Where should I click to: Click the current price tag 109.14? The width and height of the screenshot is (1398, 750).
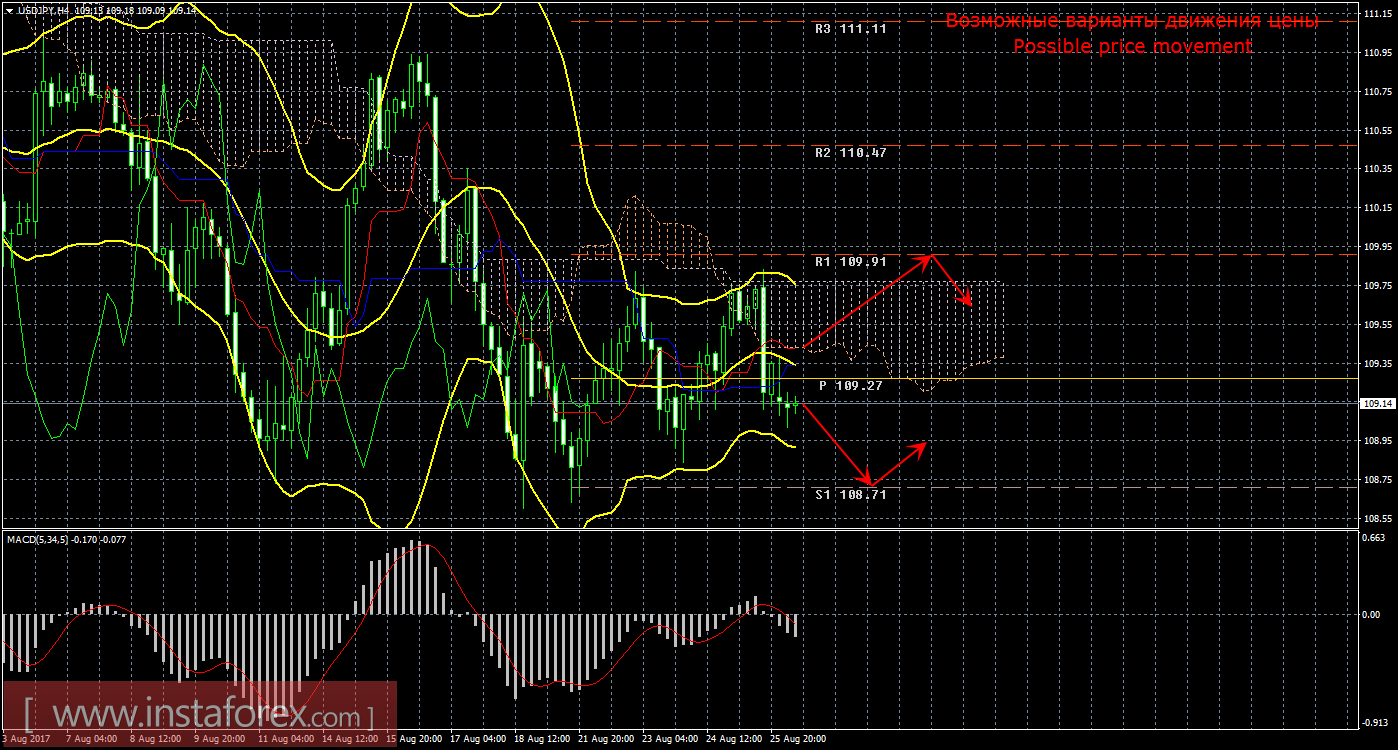coord(1377,403)
